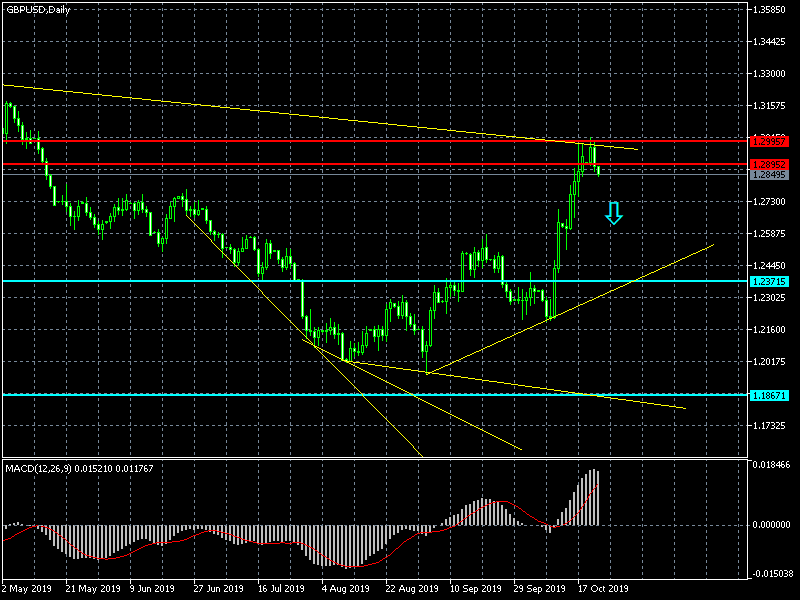Click the 9 Jun 2019 date label

(152, 589)
